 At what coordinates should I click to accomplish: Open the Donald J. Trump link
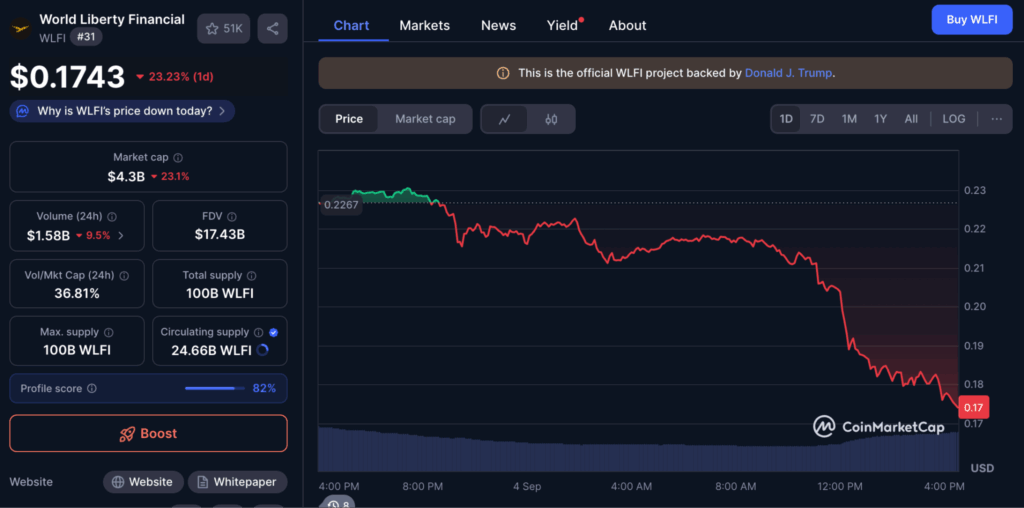(x=789, y=73)
